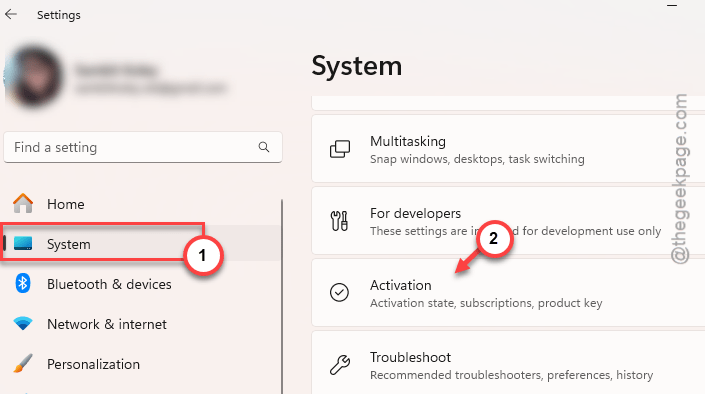Click the For developers tools icon
The height and width of the screenshot is (394, 705).
339,221
